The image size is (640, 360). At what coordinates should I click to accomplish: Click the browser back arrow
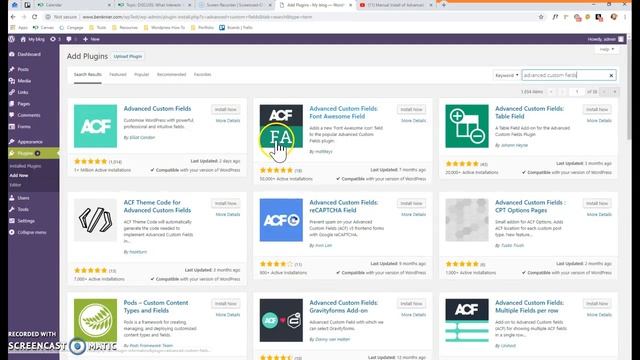click(x=13, y=17)
